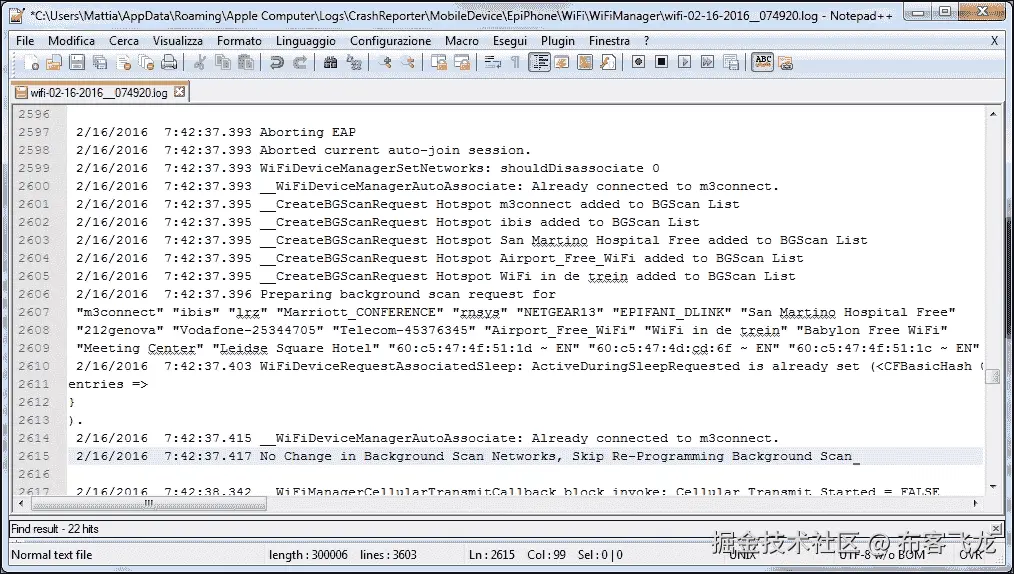The image size is (1014, 574).
Task: Open the Formato menu
Action: click(x=239, y=41)
